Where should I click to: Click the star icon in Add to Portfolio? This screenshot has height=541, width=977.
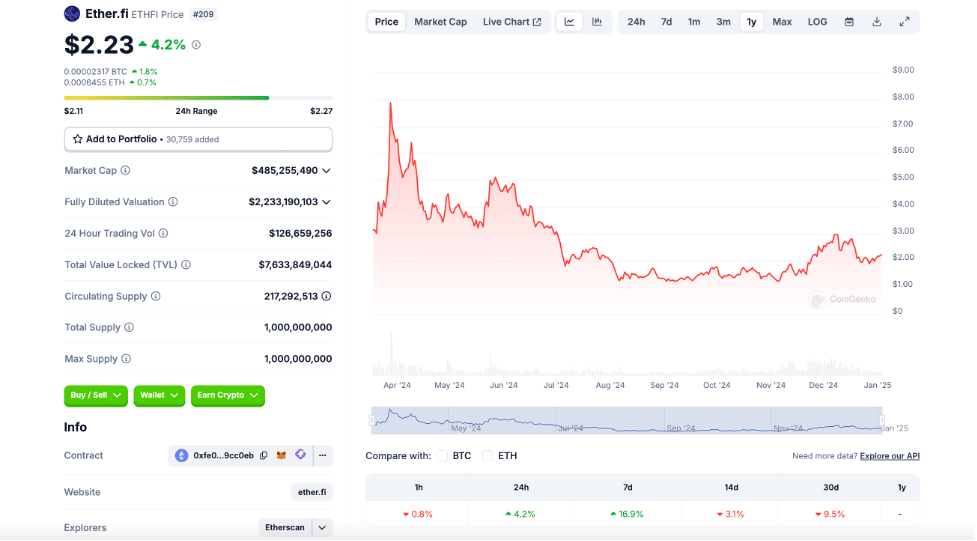point(77,139)
